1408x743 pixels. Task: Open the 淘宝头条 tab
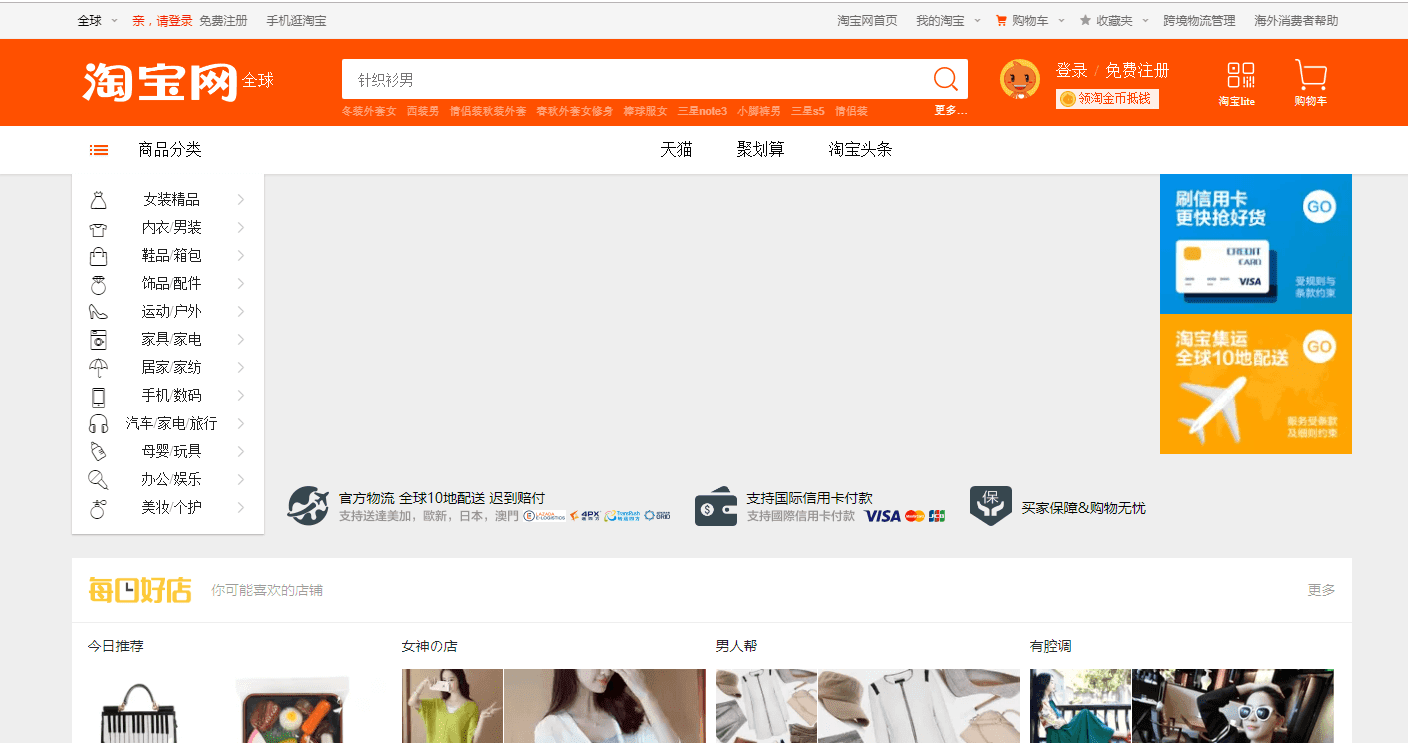pos(860,150)
